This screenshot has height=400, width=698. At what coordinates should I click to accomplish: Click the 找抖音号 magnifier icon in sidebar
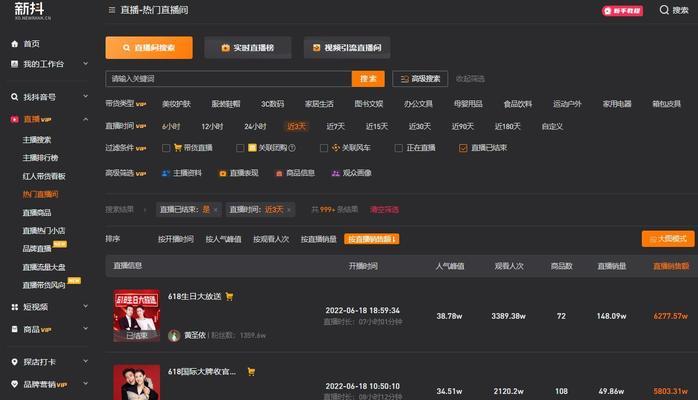(15, 97)
